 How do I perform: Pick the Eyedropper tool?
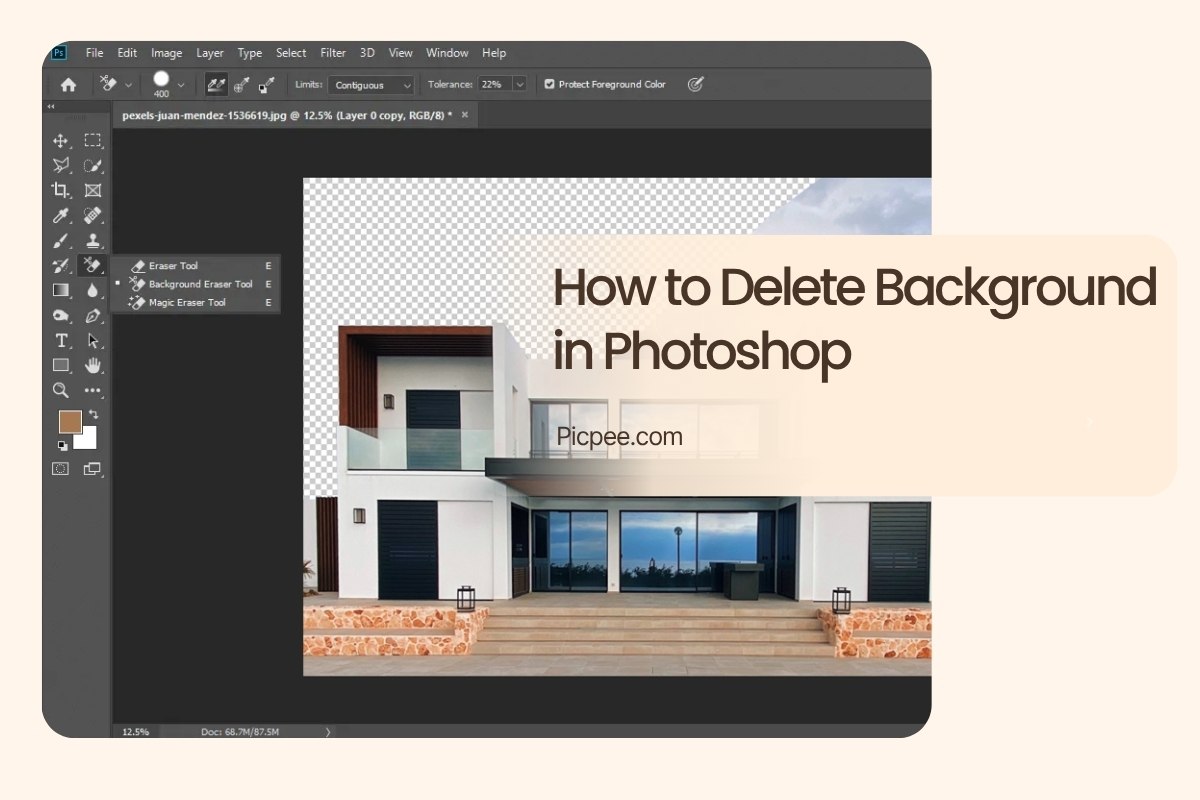click(60, 215)
